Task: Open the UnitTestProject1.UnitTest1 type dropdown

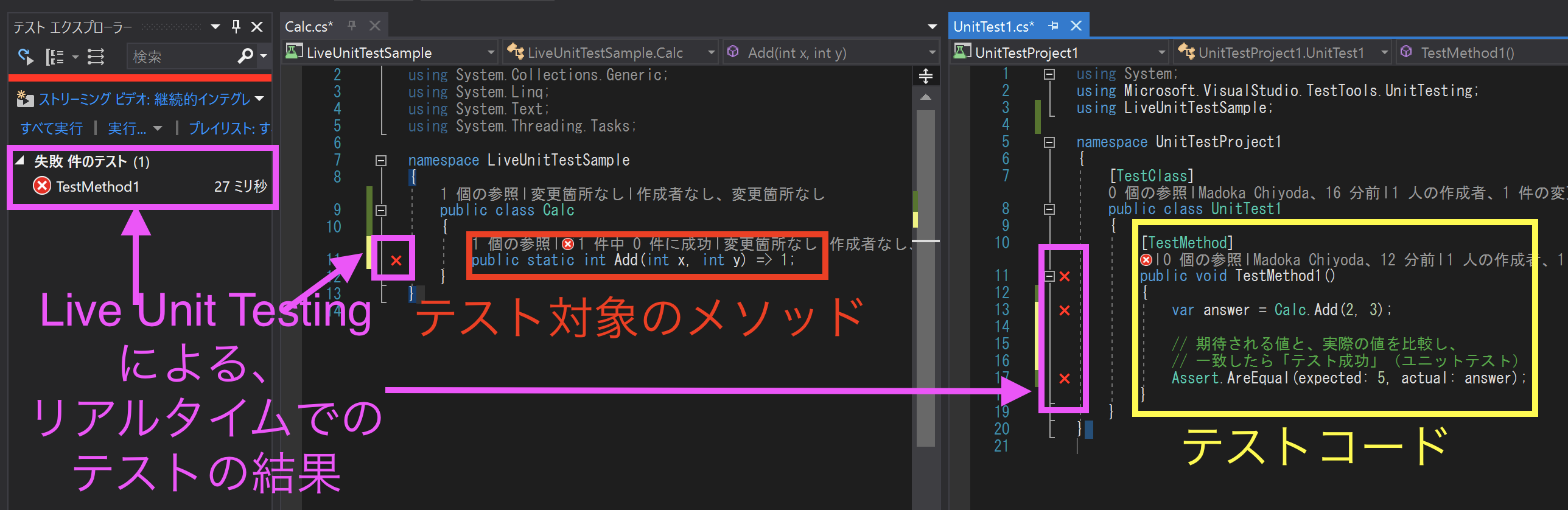Action: (1384, 52)
